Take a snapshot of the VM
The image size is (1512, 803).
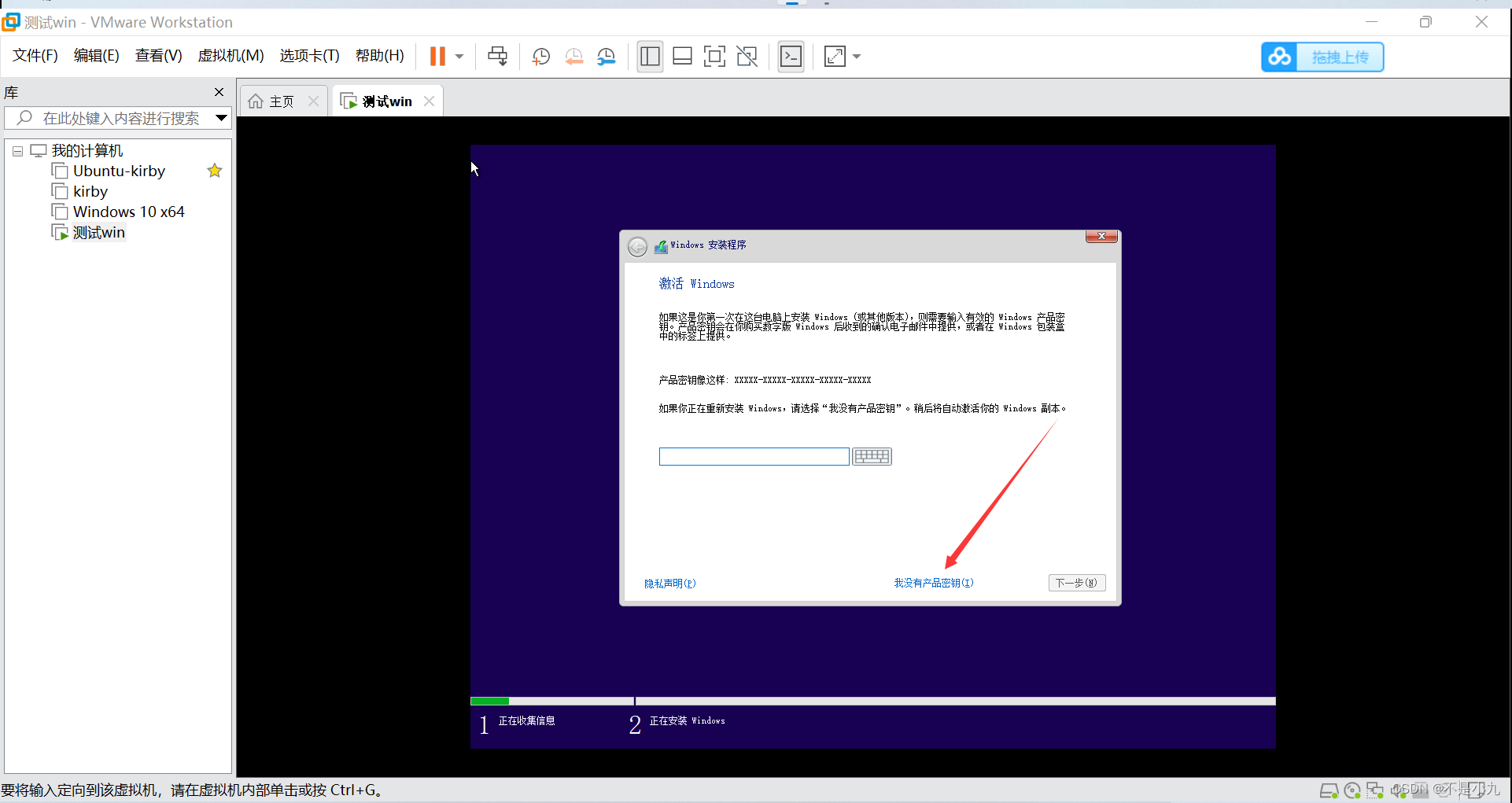click(x=540, y=56)
